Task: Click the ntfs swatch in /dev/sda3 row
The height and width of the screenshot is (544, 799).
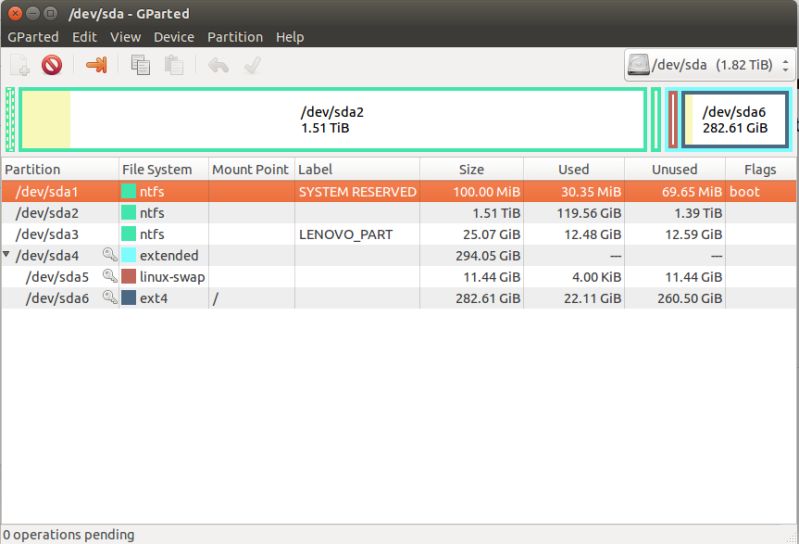Action: (128, 234)
